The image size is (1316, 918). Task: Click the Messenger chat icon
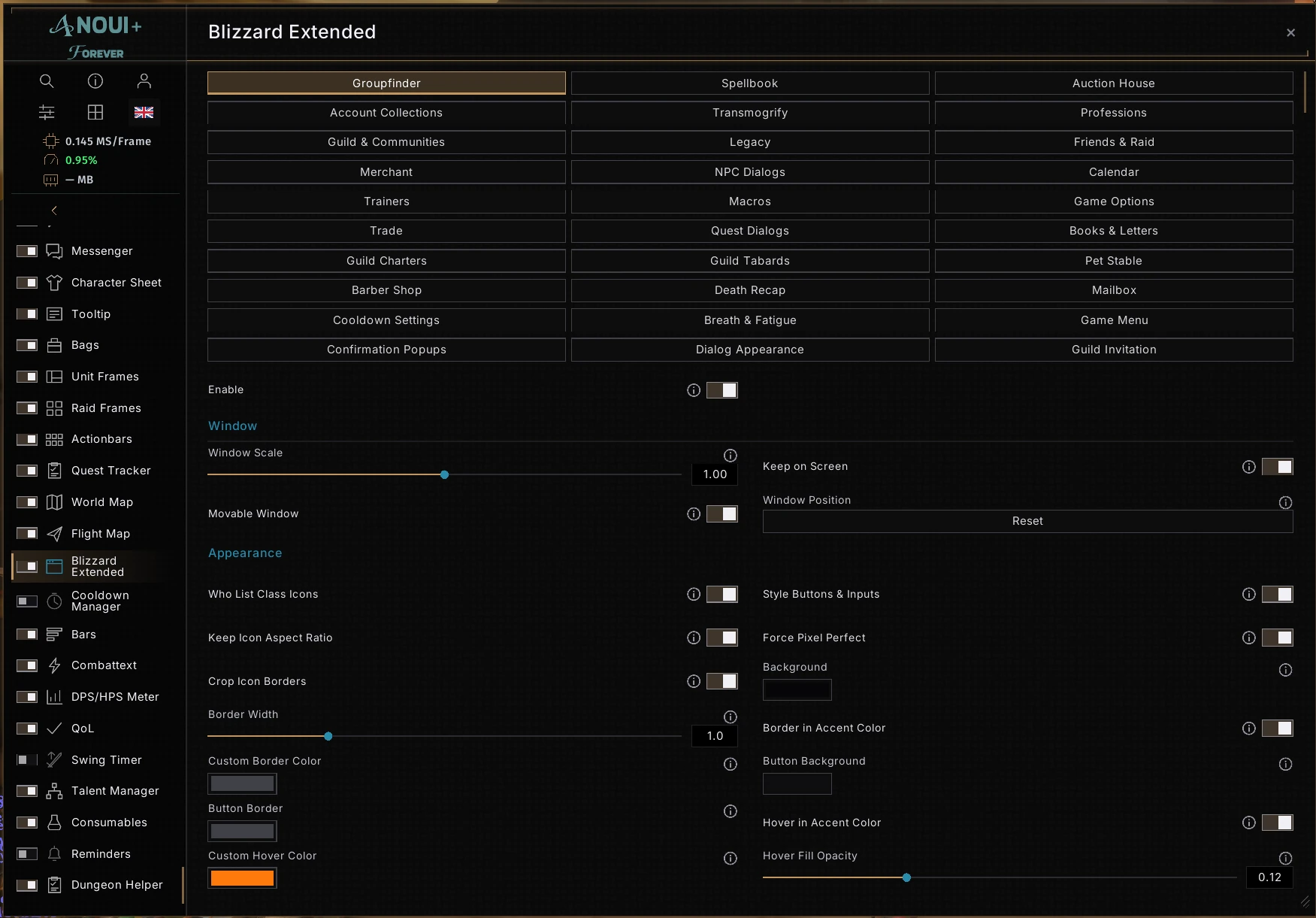click(x=54, y=251)
